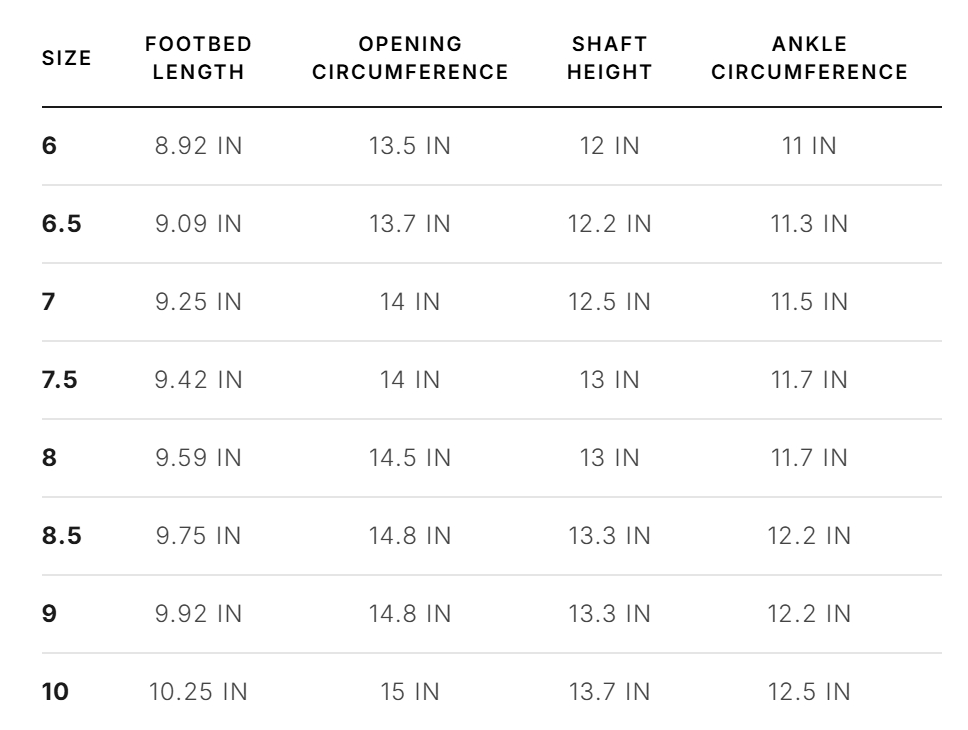Select the size 9 row label
This screenshot has height=730, width=968.
(49, 613)
